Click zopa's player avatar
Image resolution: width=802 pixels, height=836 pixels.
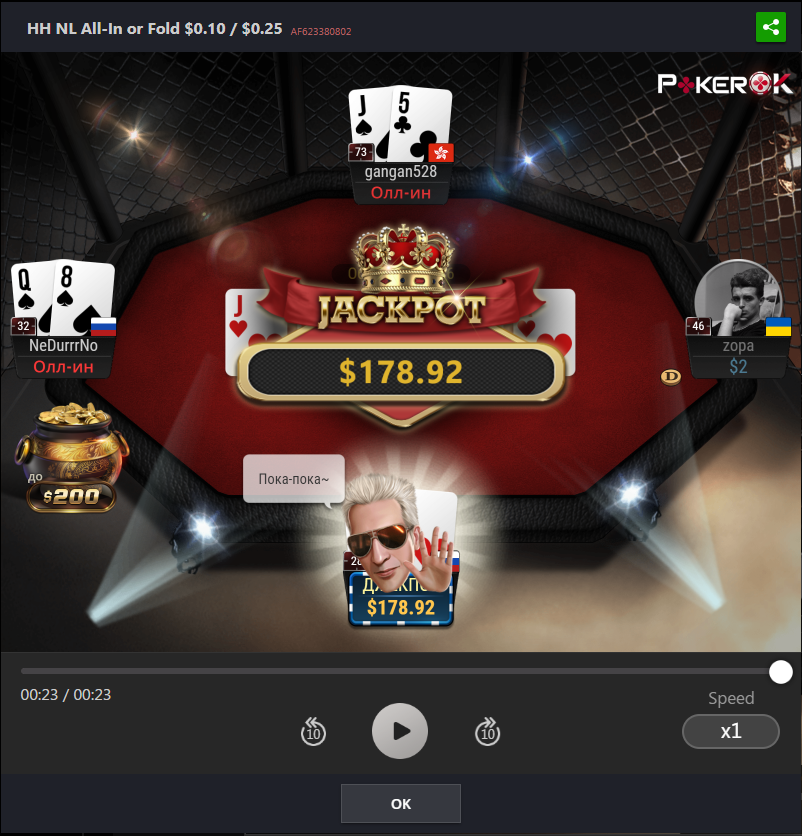point(739,299)
